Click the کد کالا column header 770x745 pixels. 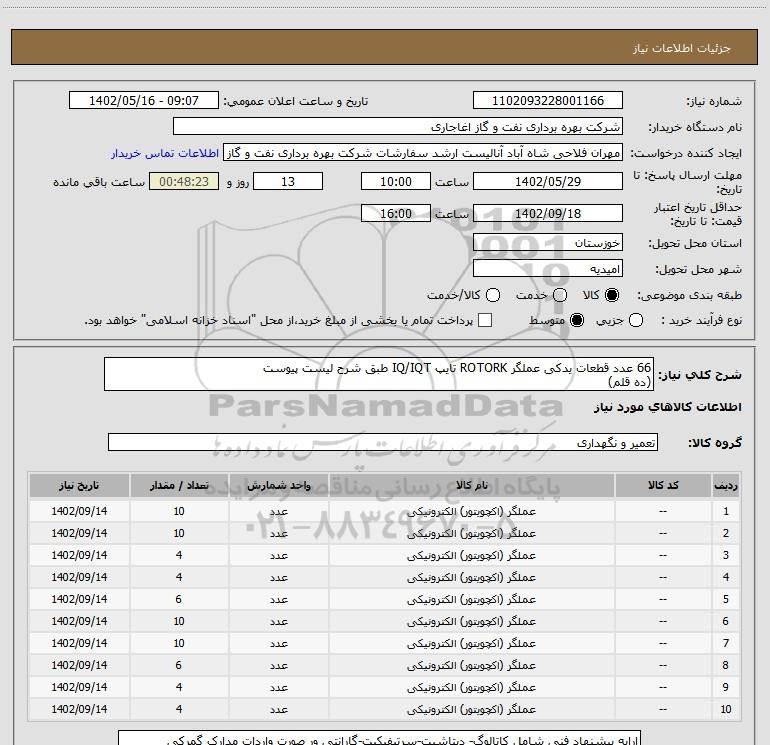[x=663, y=485]
